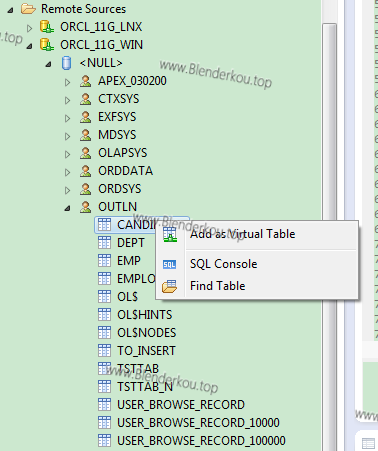Choose Find Table menu entry

(x=257, y=286)
